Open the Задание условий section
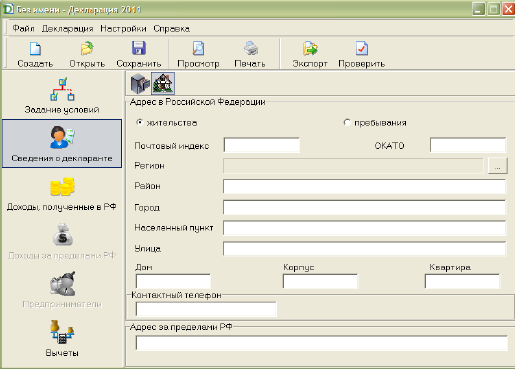The height and width of the screenshot is (369, 515). (x=62, y=96)
